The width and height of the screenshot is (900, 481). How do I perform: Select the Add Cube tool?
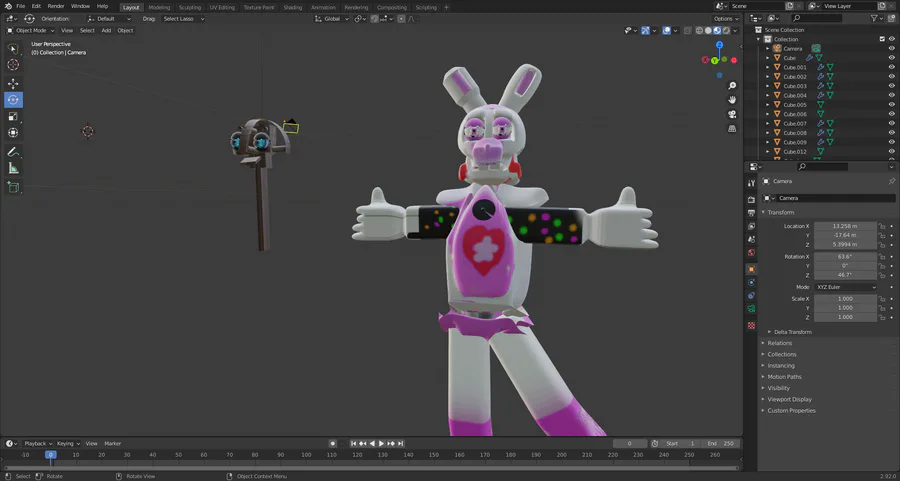pos(13,187)
